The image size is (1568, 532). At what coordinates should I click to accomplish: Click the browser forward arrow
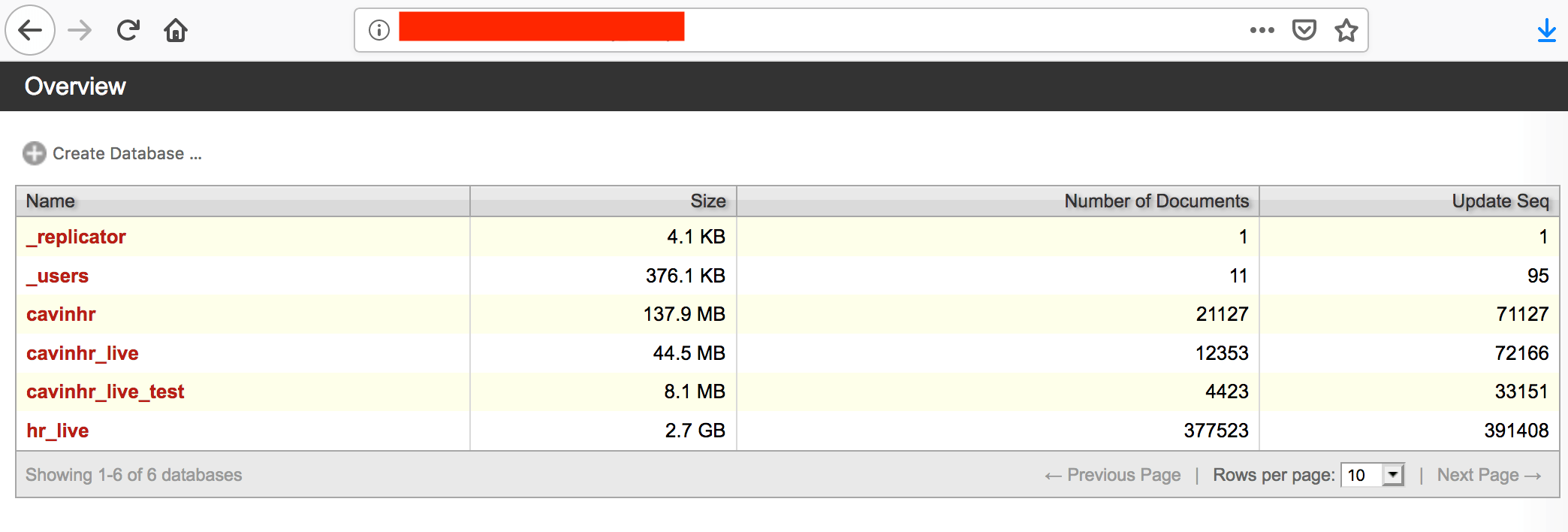pyautogui.click(x=80, y=31)
